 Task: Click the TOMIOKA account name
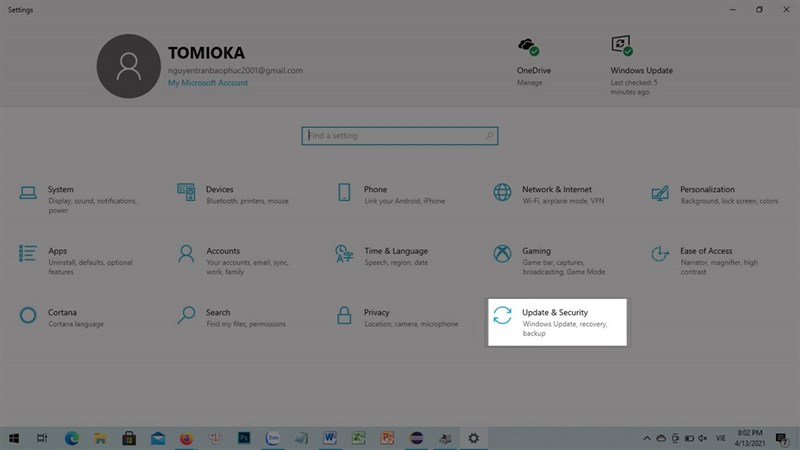(206, 53)
